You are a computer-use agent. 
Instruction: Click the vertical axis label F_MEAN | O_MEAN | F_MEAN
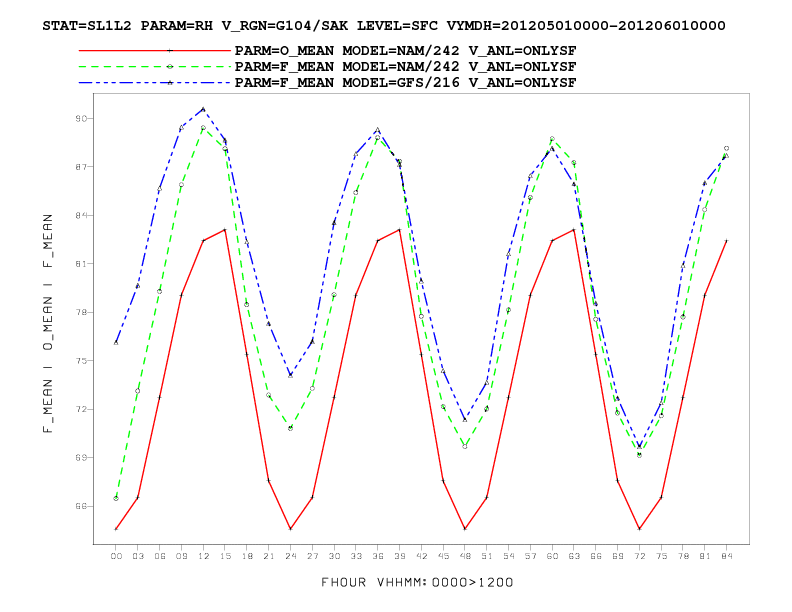[48, 323]
